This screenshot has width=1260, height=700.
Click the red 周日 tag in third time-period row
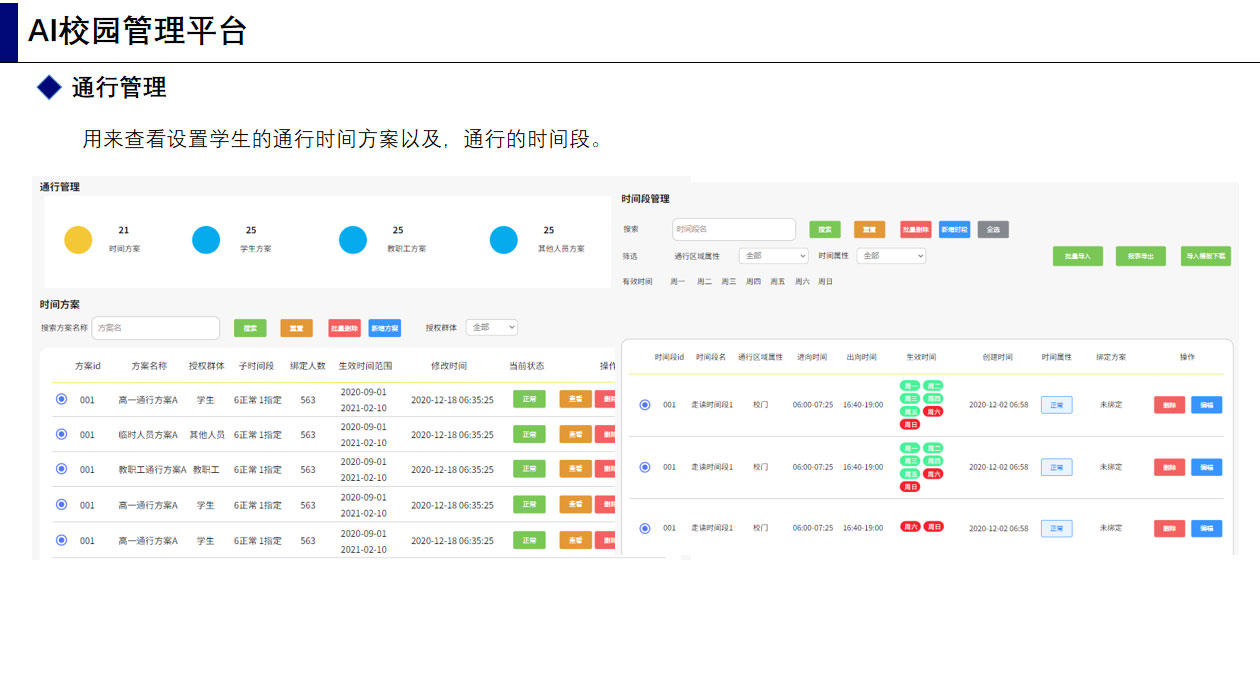933,526
